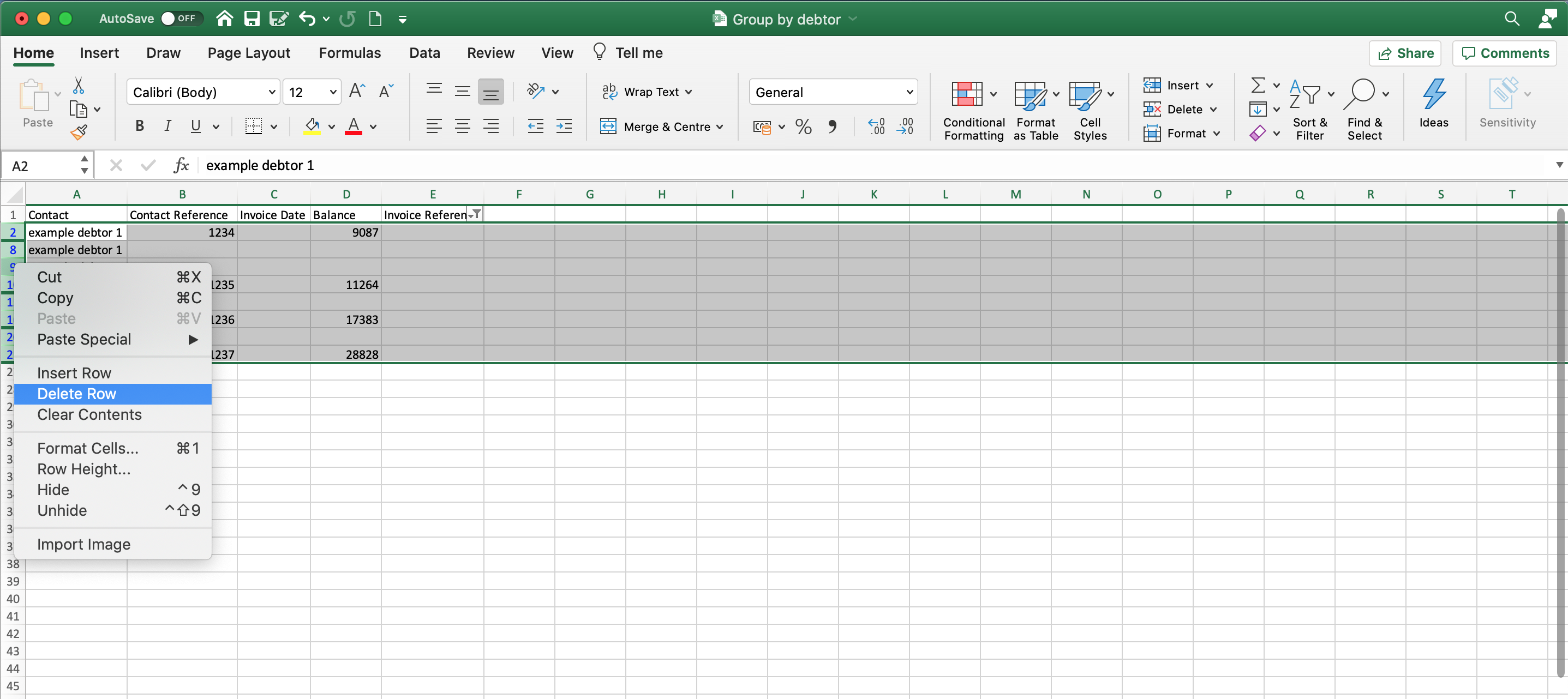
Task: Click the Cut scissors icon in ribbon
Action: [x=79, y=85]
